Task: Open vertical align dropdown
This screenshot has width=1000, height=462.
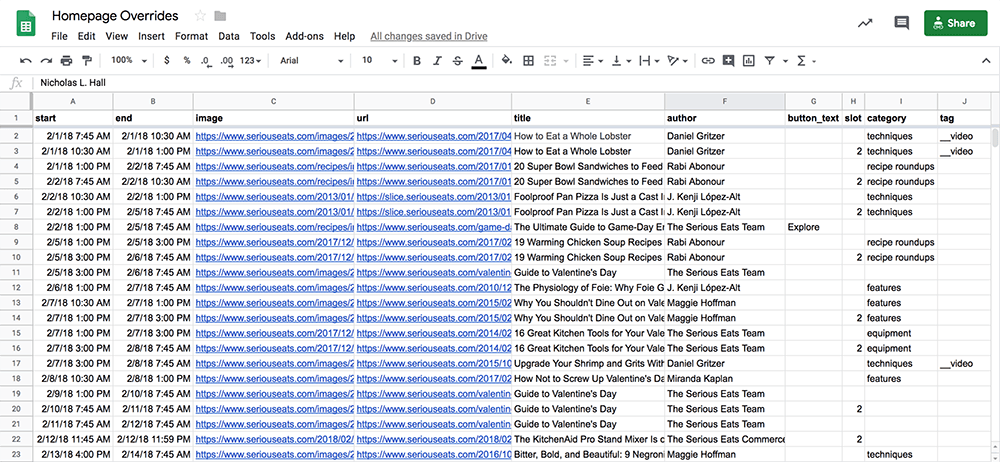Action: point(621,61)
